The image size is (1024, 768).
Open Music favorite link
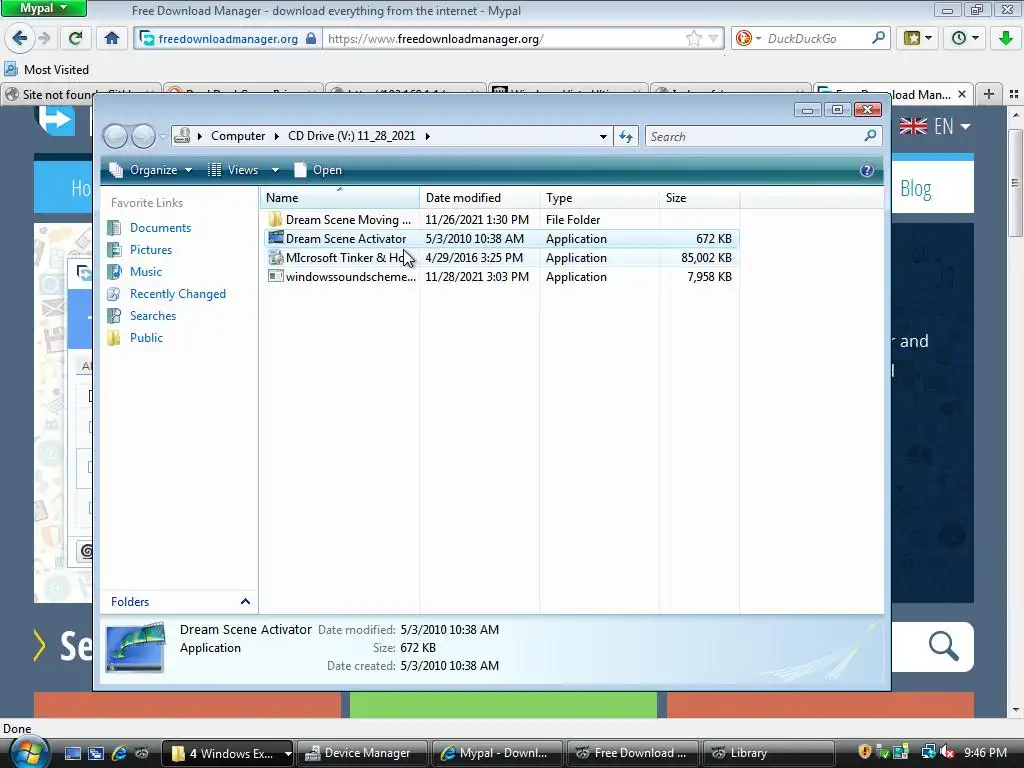pyautogui.click(x=146, y=272)
